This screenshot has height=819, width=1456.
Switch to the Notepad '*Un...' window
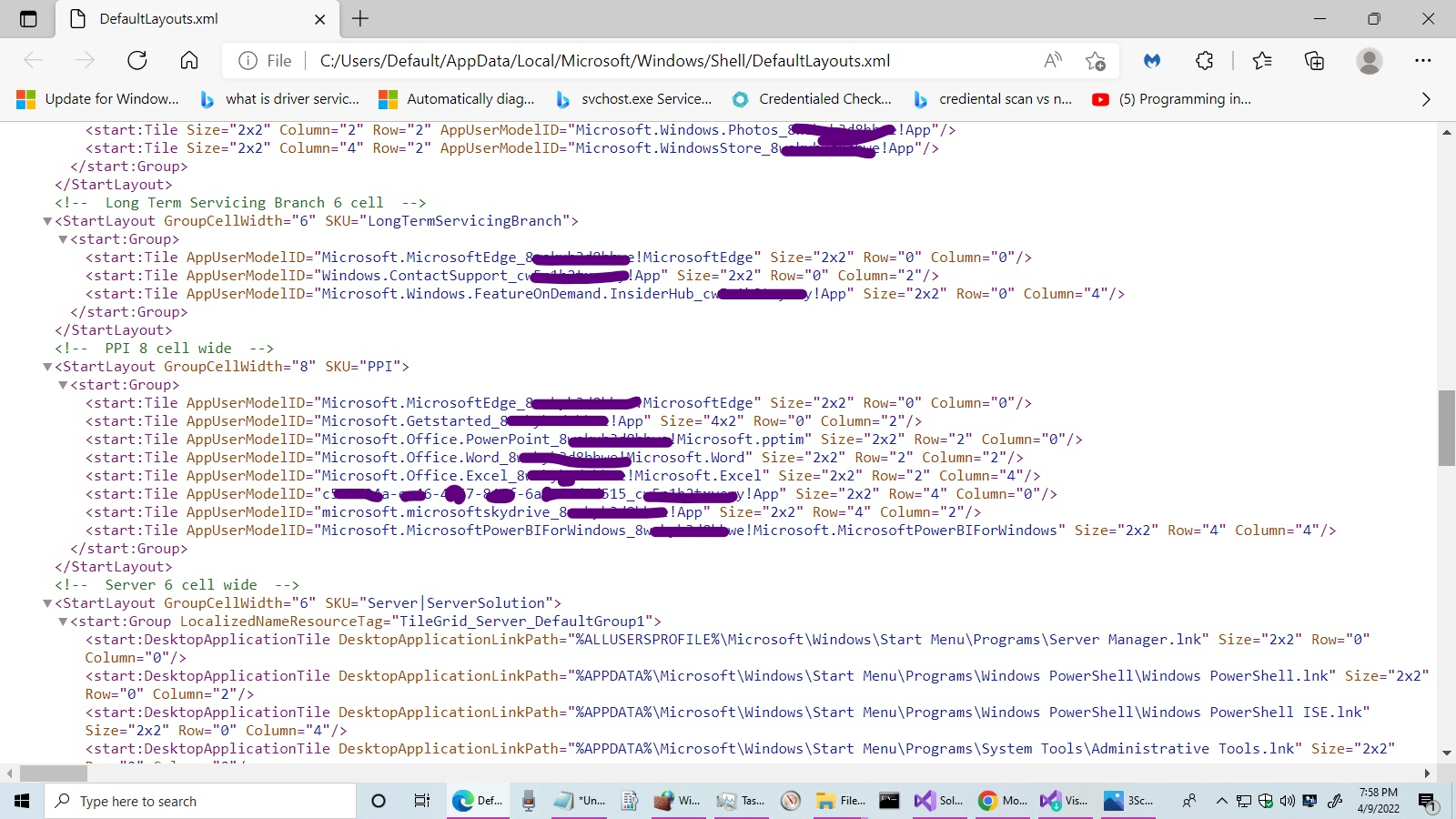(580, 801)
